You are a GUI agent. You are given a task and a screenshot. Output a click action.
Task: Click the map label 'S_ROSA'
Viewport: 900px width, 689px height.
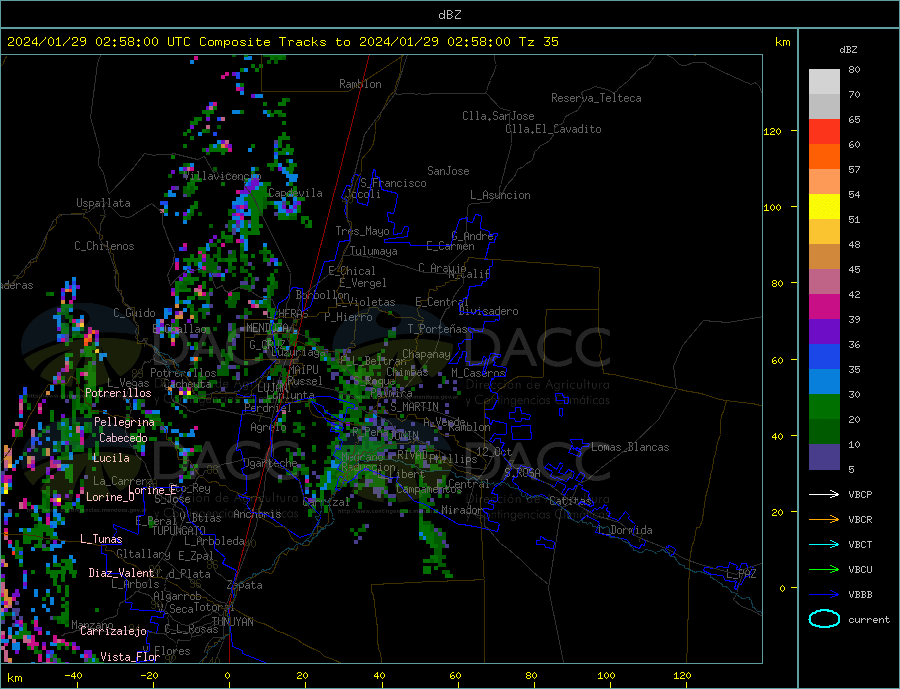click(522, 473)
